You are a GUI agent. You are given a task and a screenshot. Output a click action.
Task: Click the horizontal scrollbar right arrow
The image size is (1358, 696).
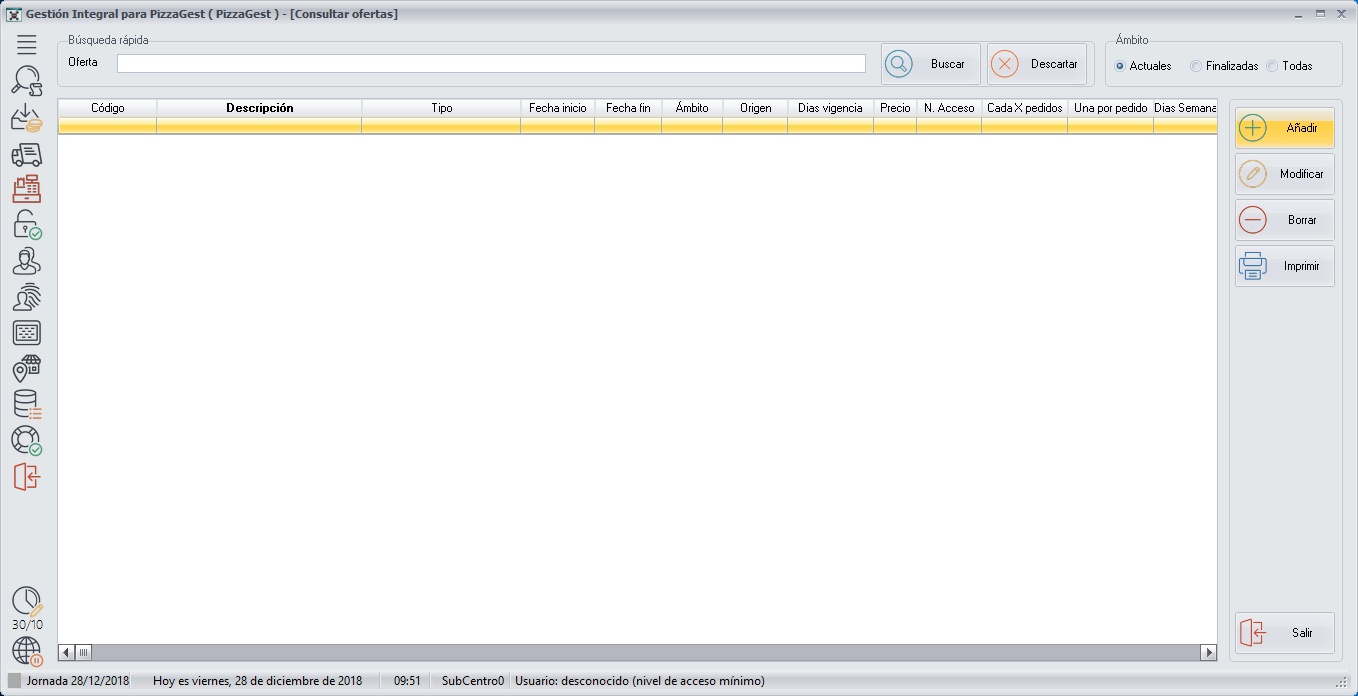1208,653
